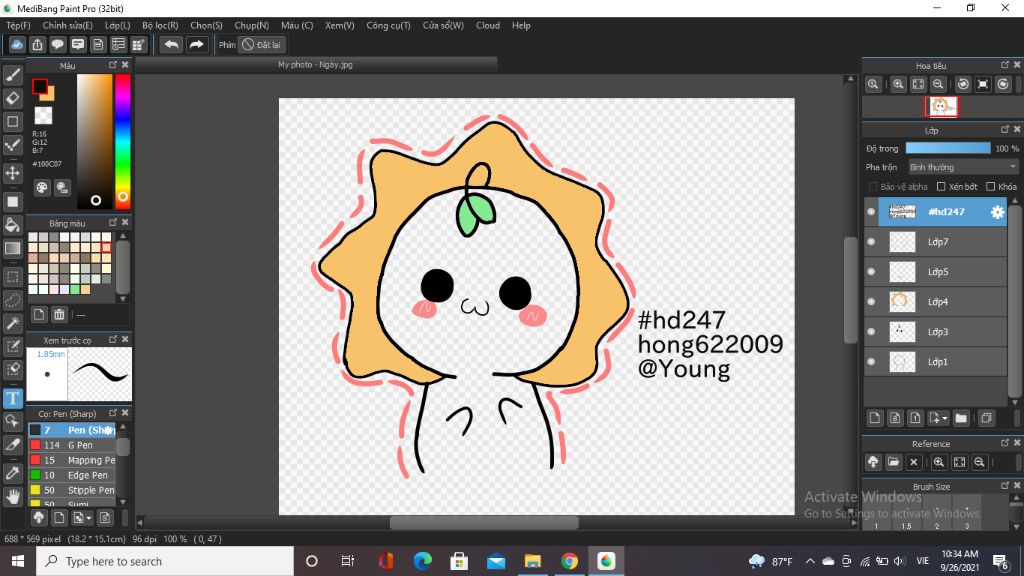Pick a hue on the rainbow color bar
The height and width of the screenshot is (576, 1024).
pyautogui.click(x=122, y=141)
